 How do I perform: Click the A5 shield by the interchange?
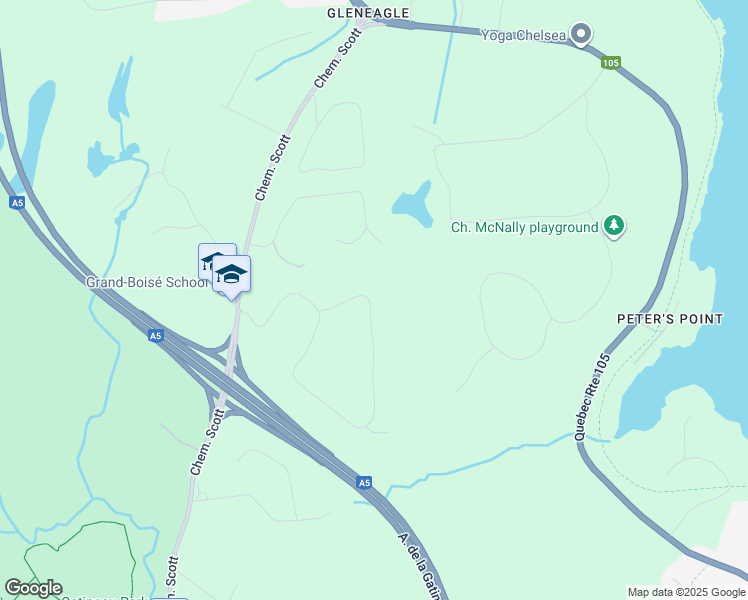point(156,336)
